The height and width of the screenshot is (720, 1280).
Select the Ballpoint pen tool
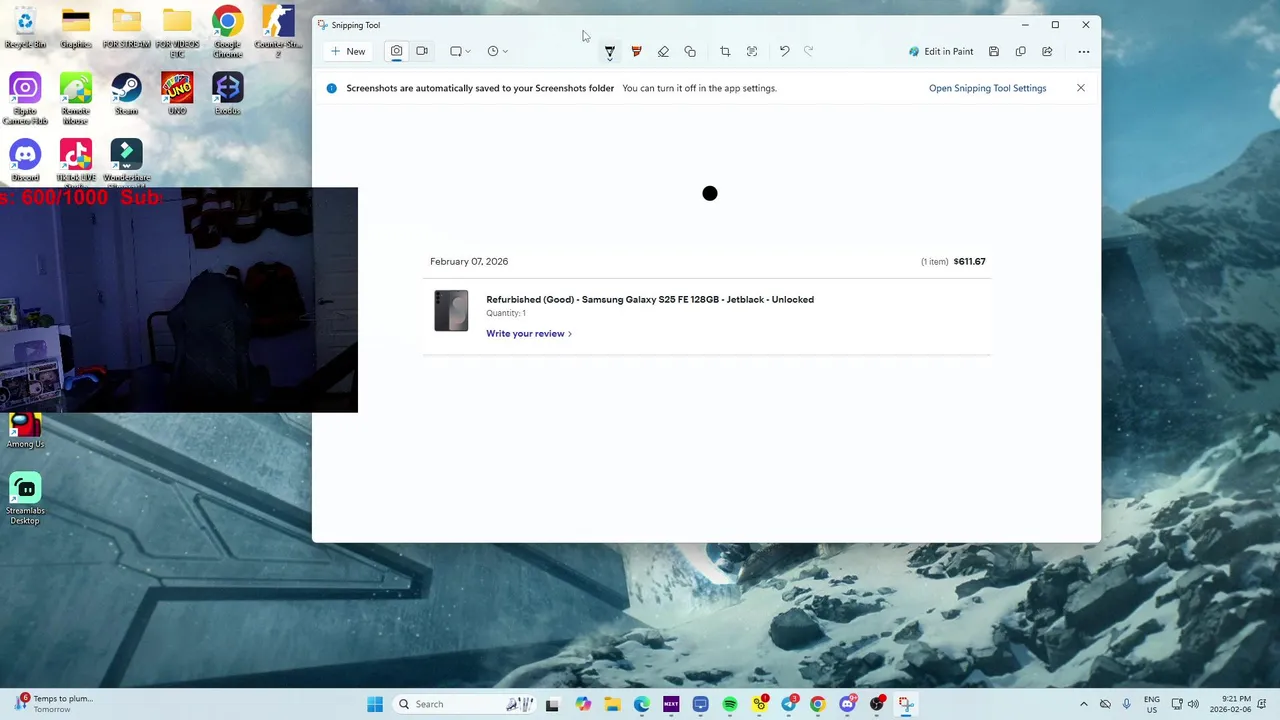pos(609,51)
